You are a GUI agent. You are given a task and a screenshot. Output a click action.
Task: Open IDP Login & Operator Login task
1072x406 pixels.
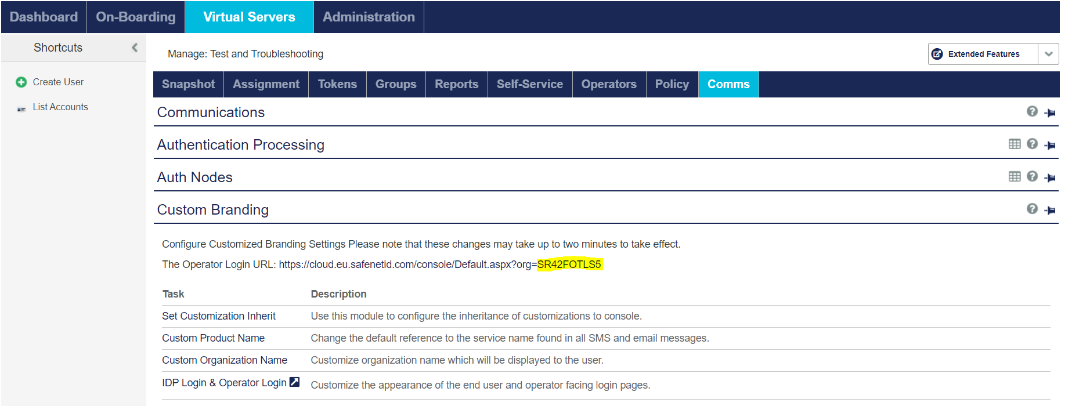[224, 383]
